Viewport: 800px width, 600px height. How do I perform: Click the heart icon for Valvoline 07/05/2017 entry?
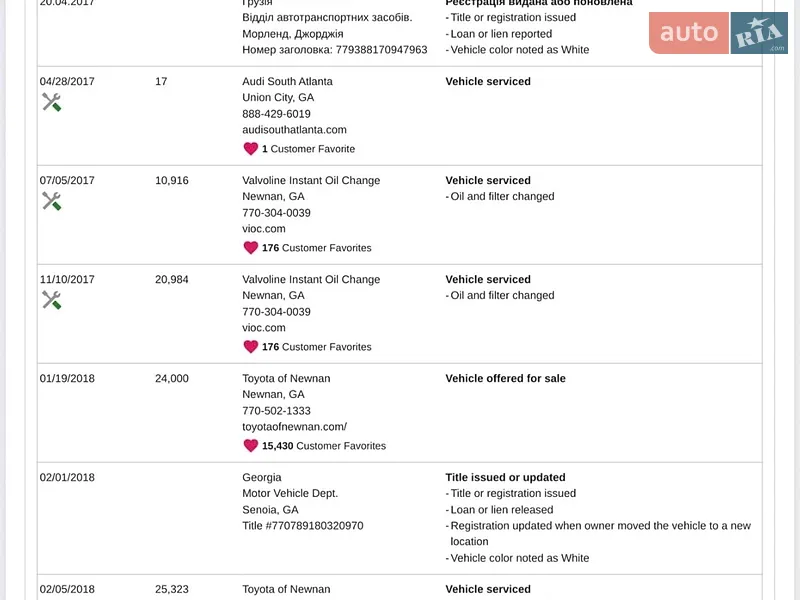[x=251, y=248]
